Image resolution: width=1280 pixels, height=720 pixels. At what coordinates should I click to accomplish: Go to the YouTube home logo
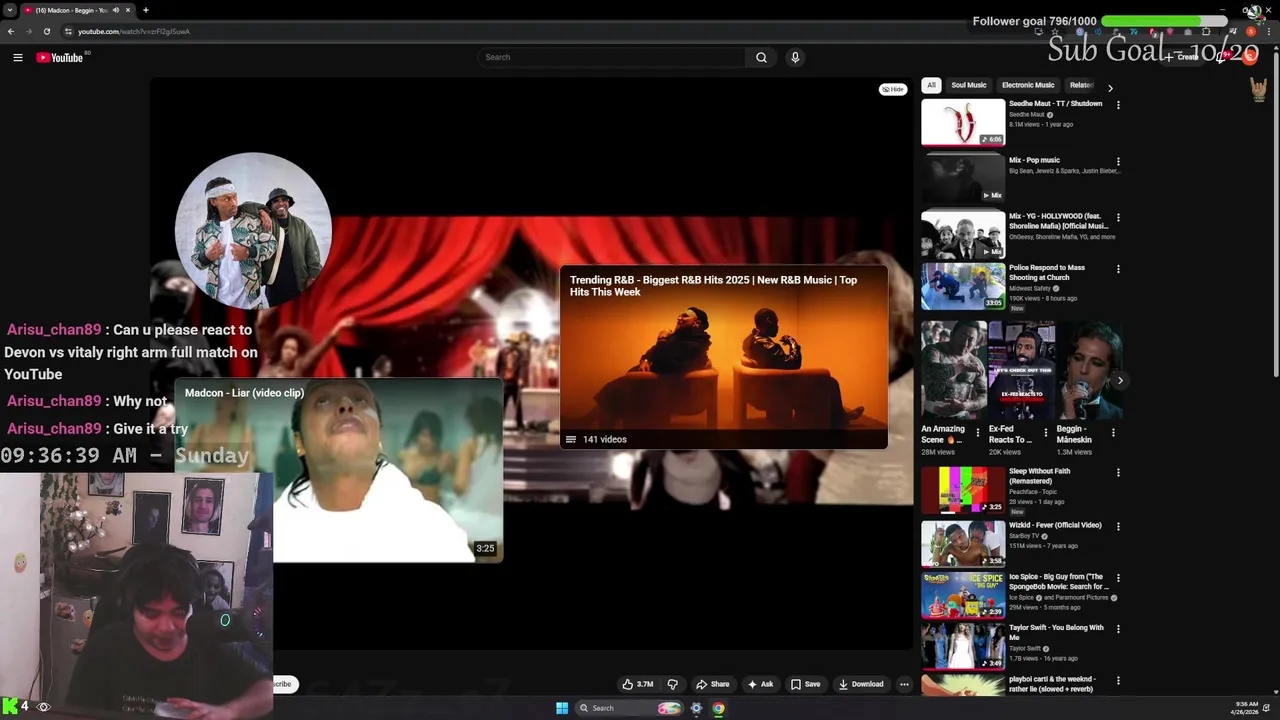(62, 58)
